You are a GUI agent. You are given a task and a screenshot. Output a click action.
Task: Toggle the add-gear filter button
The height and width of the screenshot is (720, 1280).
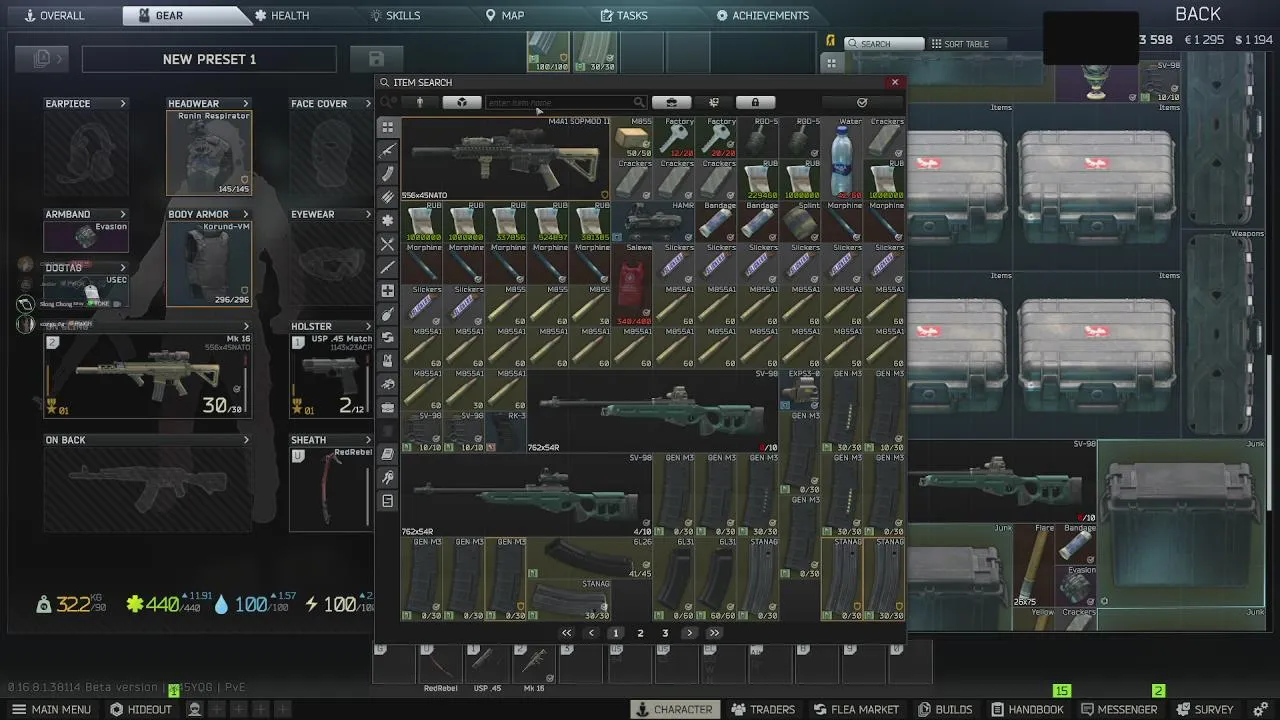(x=714, y=102)
